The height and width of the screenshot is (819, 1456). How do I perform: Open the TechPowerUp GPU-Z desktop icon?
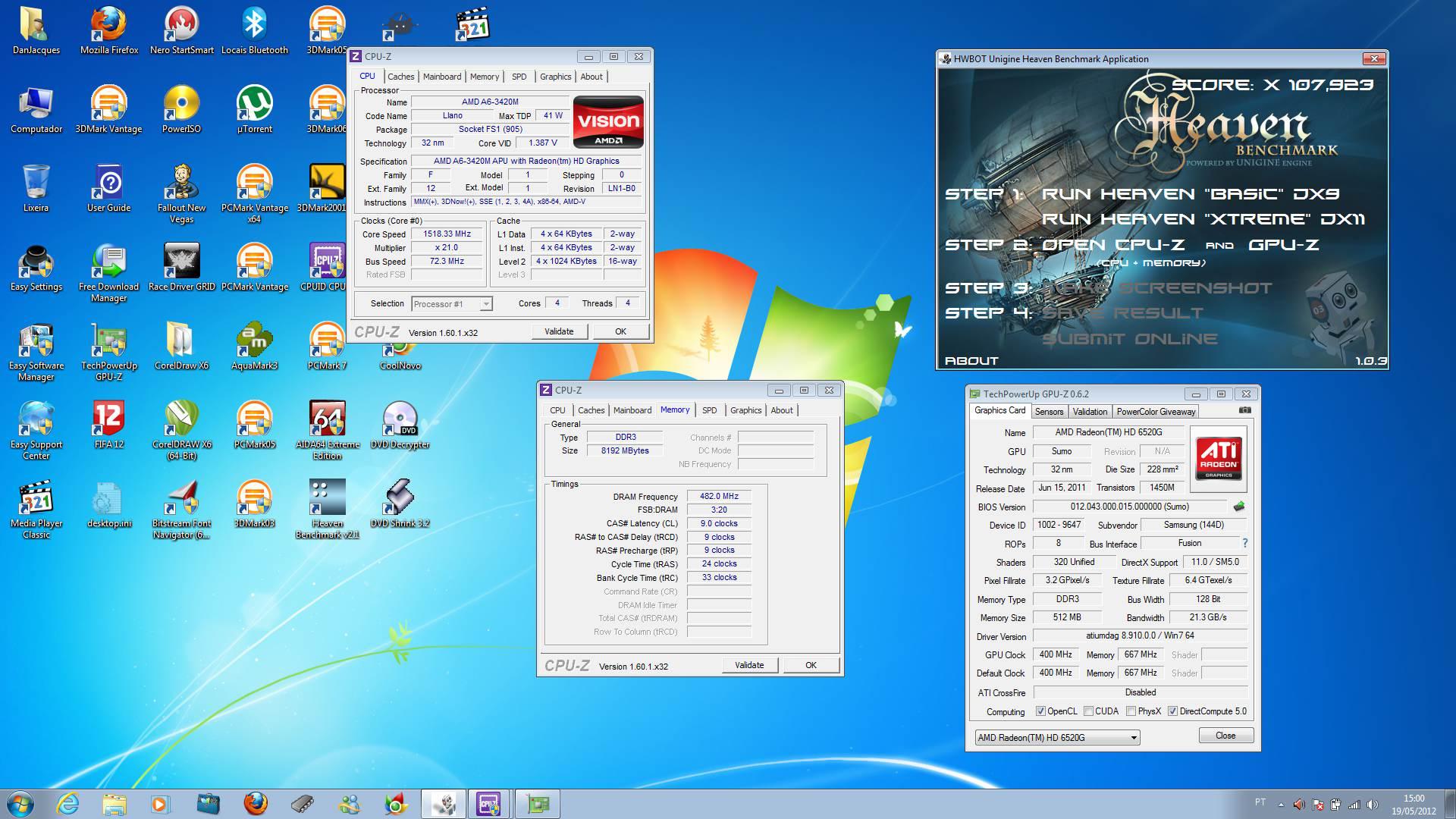109,351
